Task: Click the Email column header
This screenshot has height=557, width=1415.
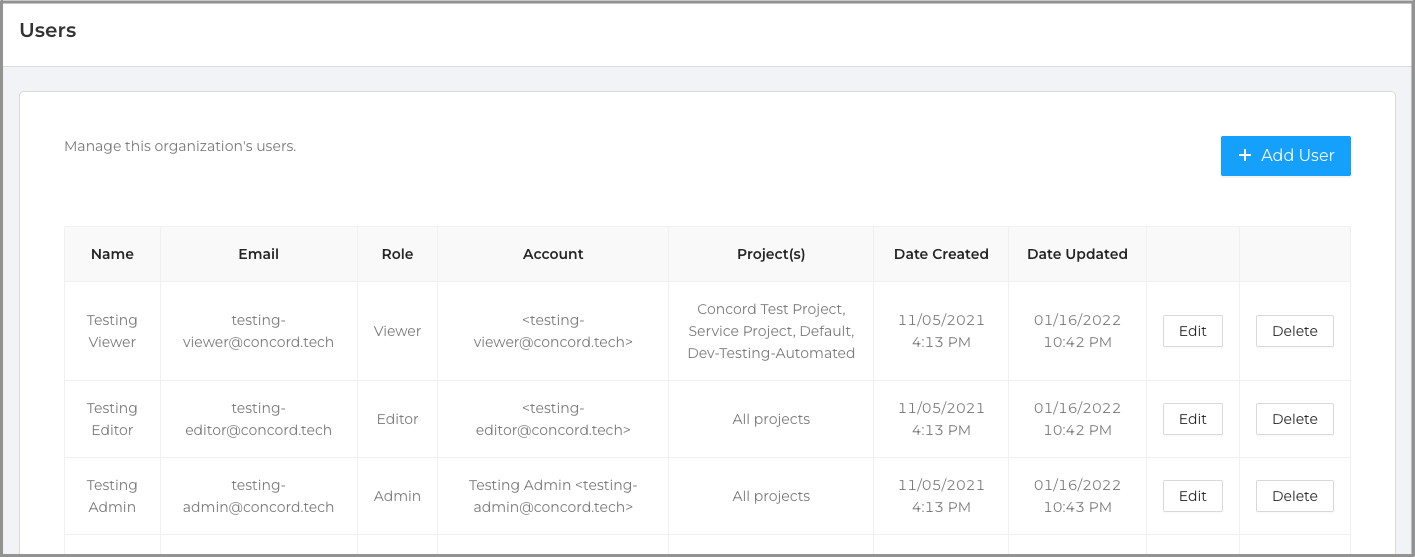Action: point(258,254)
